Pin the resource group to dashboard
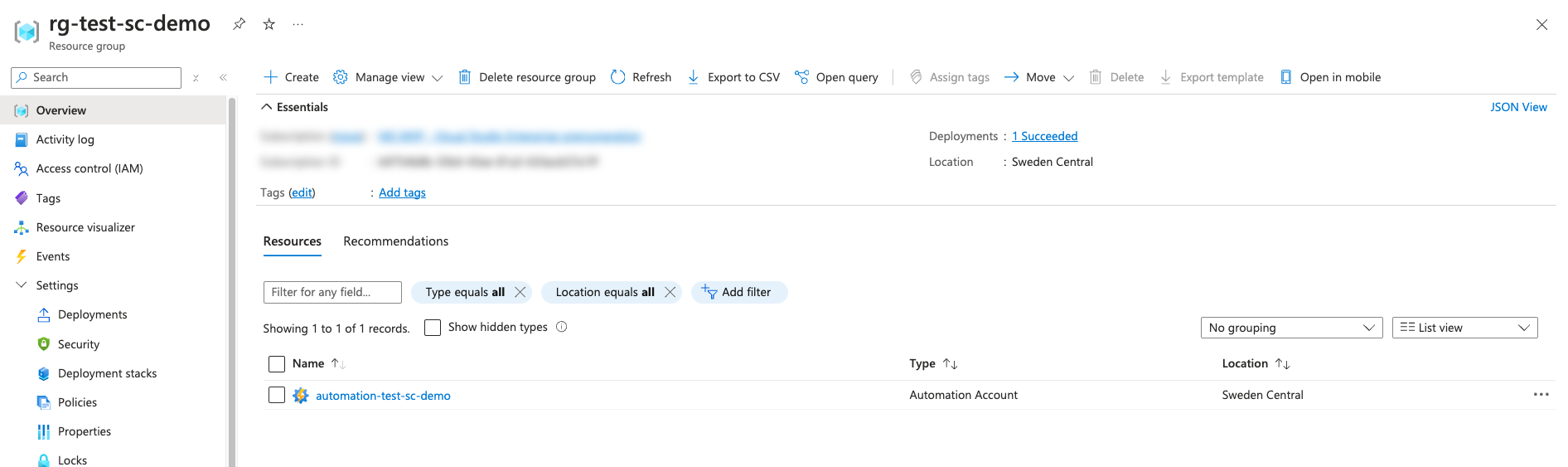Screen dimensions: 1568x467 [x=239, y=24]
